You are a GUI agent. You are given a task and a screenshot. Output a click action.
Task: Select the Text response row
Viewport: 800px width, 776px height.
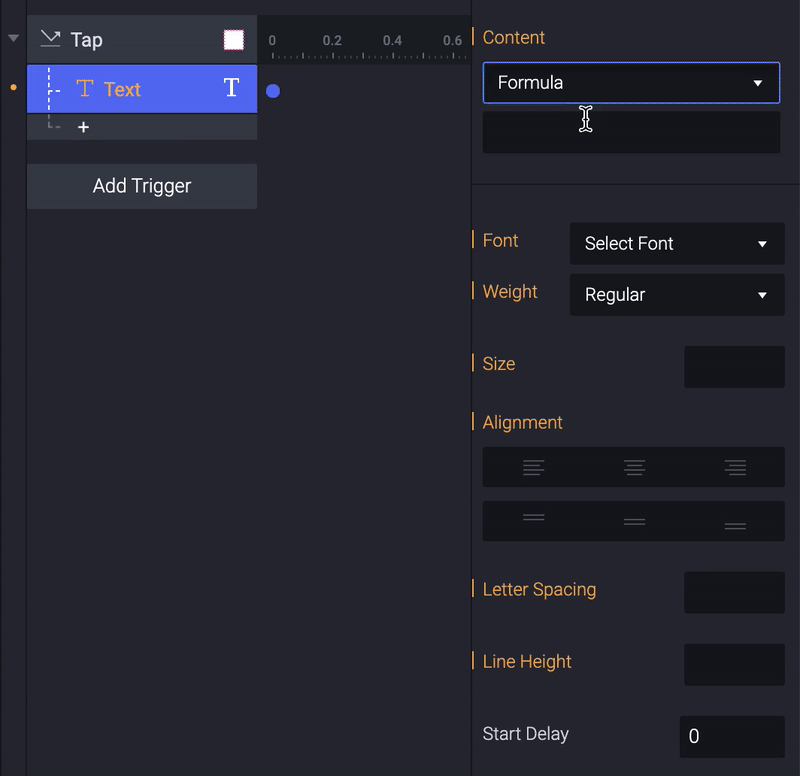[x=142, y=89]
